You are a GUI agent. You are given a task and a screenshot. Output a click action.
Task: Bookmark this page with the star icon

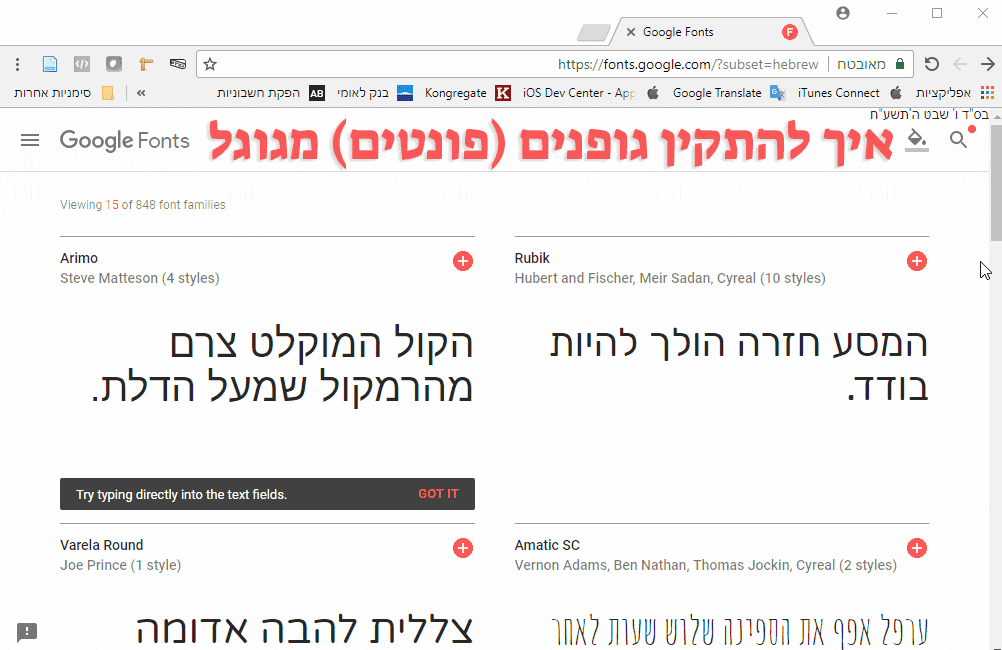tap(210, 63)
